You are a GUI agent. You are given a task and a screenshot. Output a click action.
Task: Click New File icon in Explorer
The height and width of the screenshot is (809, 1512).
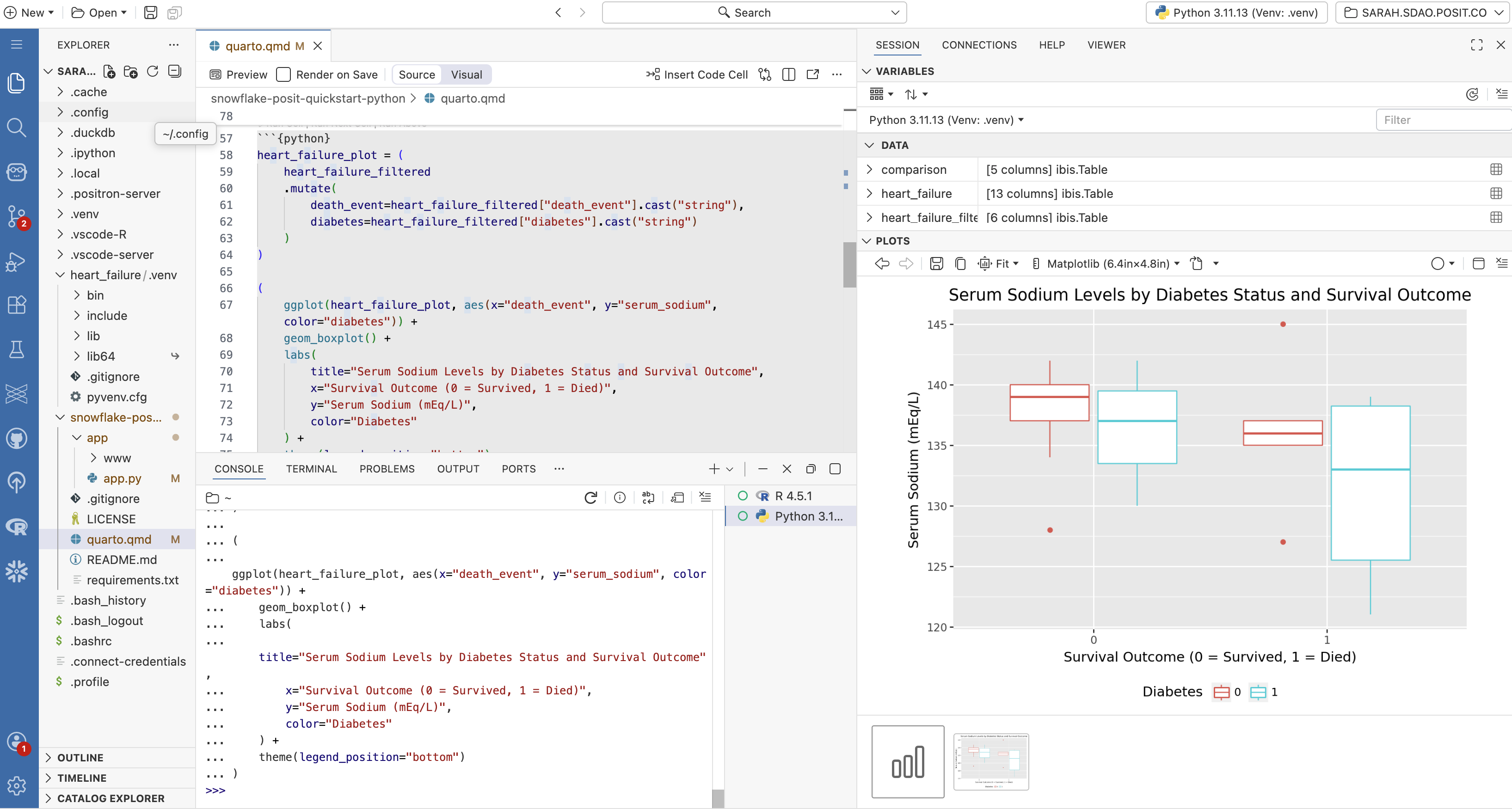pos(109,72)
